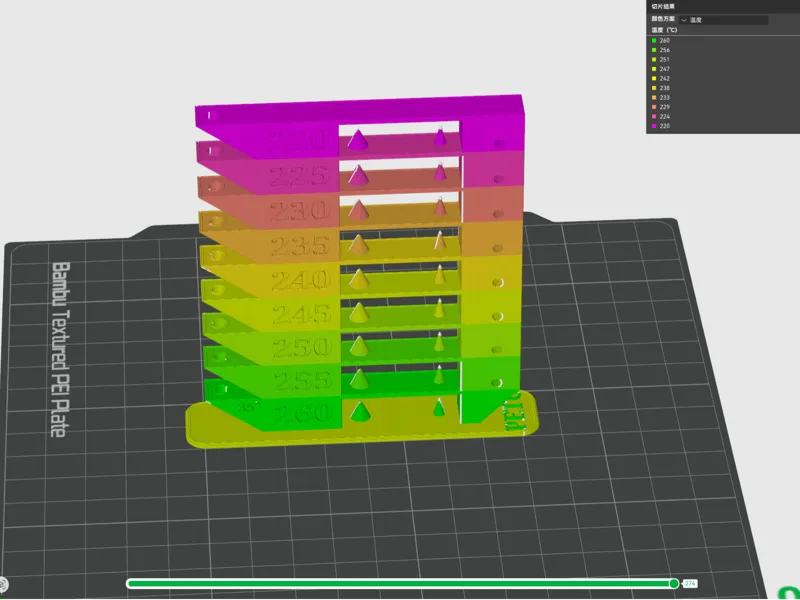The width and height of the screenshot is (800, 600).
Task: Click the orange 233 temperature swatch
Action: coord(654,97)
